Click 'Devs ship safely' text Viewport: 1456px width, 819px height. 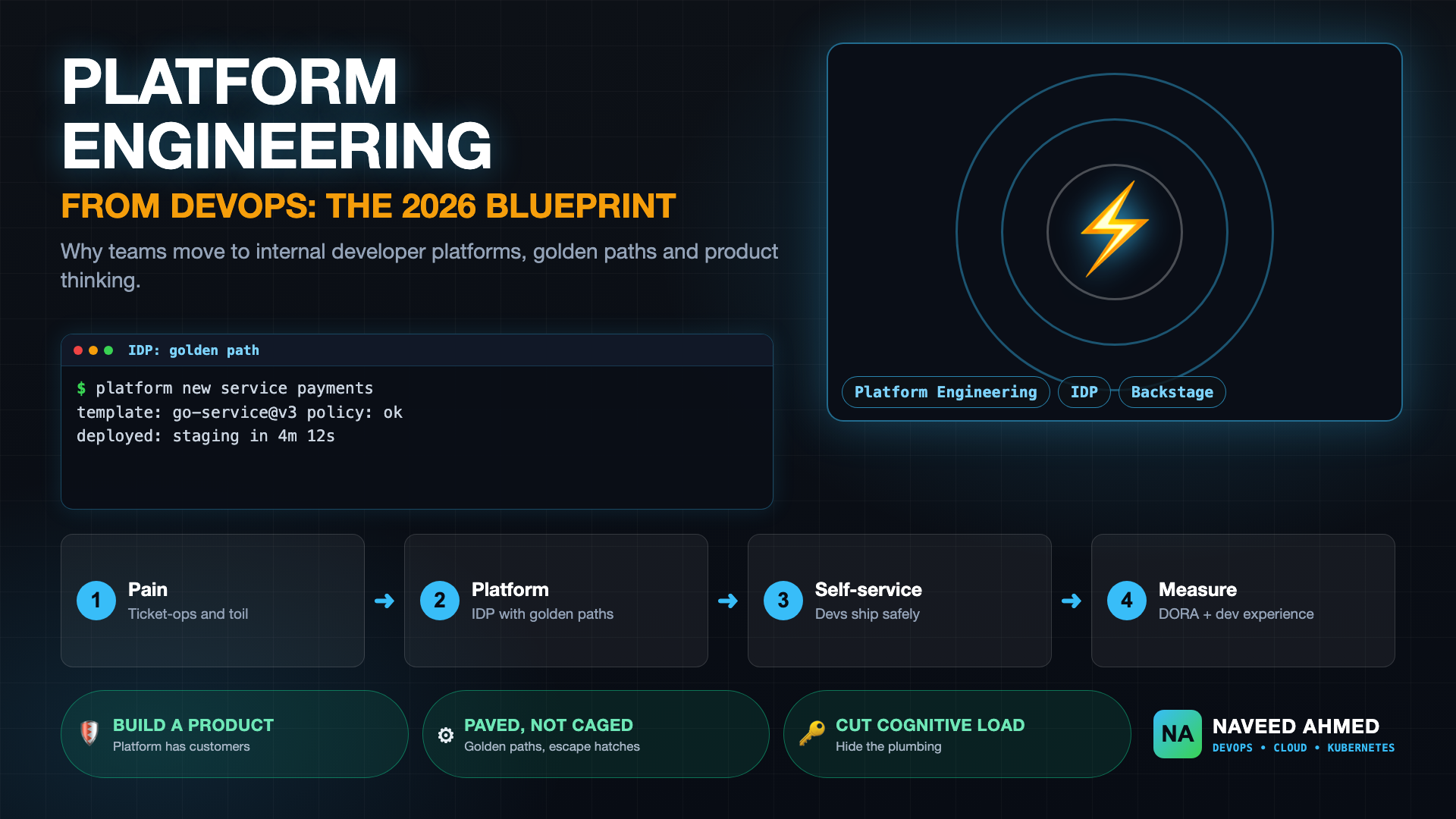(868, 614)
